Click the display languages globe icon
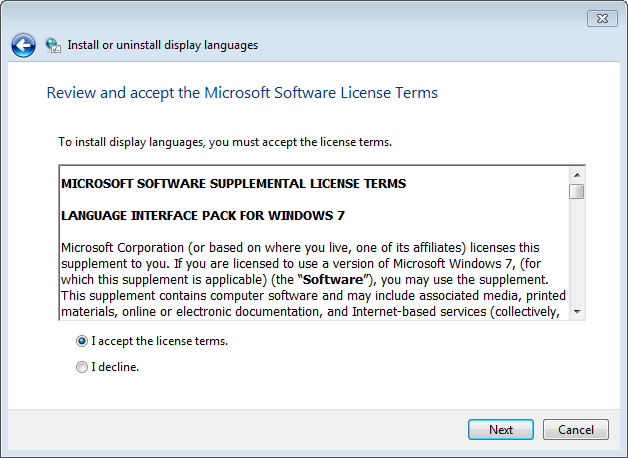628x458 pixels. (53, 45)
